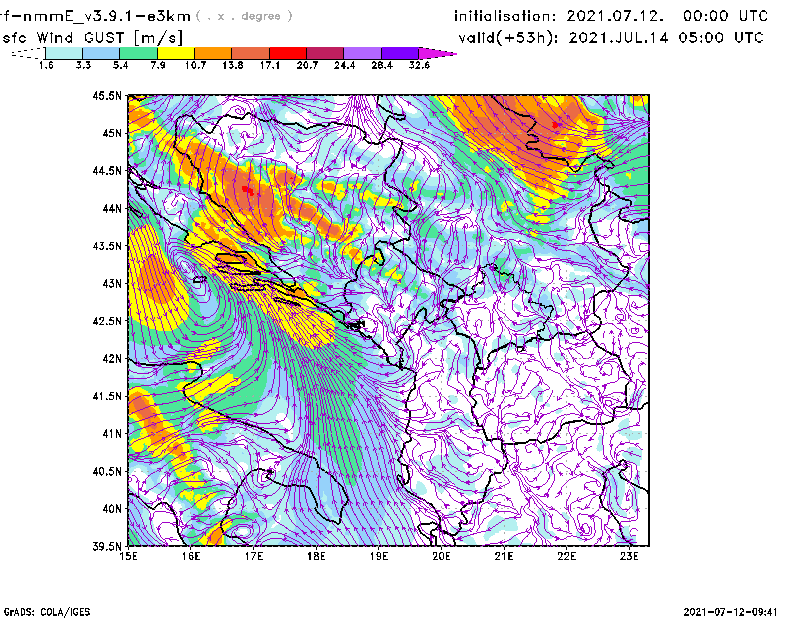
Task: Click the 41.5N latitude label
Action: point(107,396)
